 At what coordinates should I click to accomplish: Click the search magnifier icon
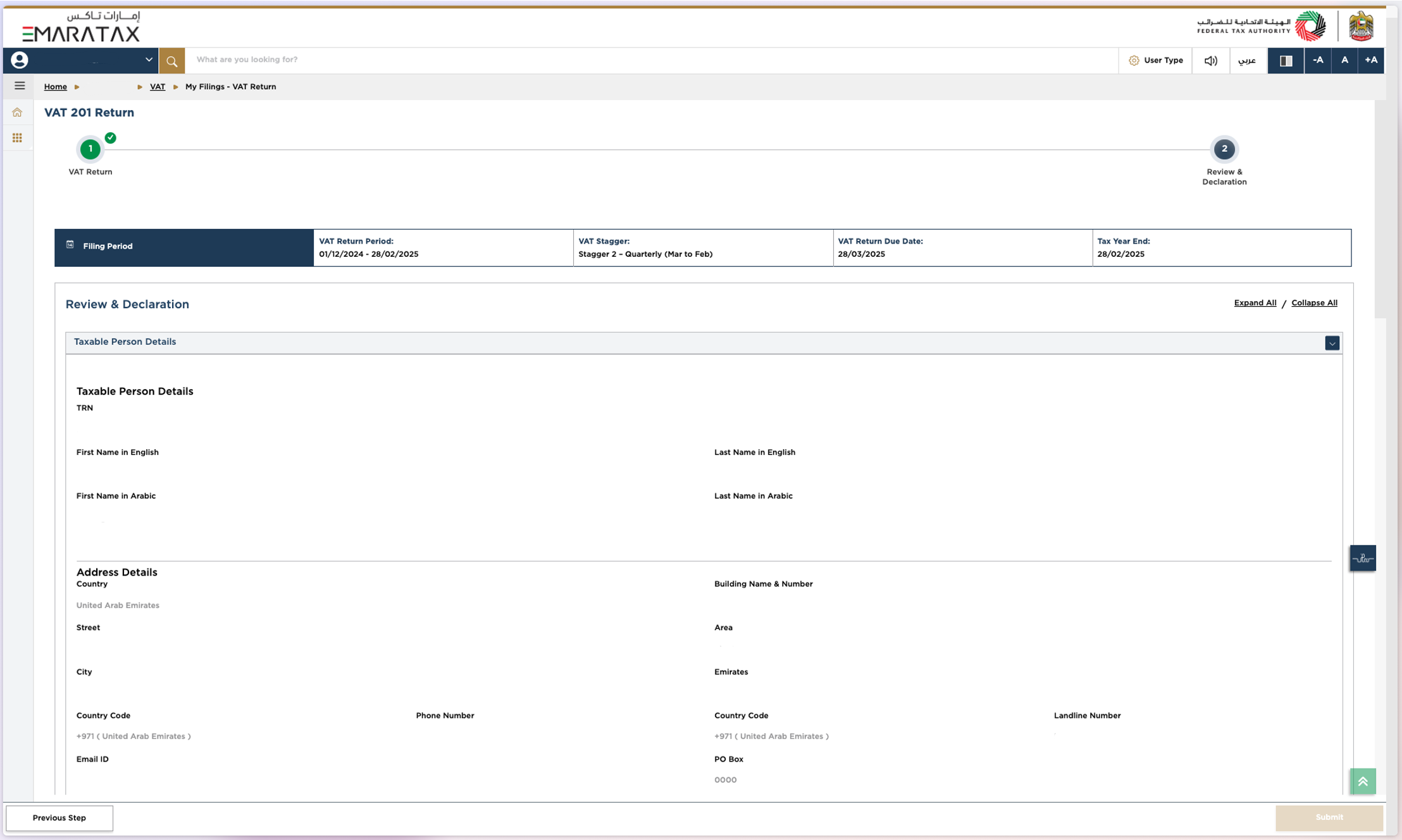[x=171, y=61]
